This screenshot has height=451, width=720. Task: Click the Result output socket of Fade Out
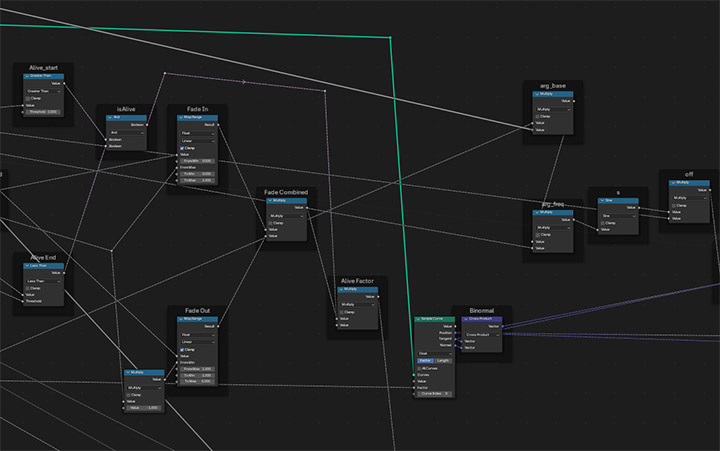point(217,326)
